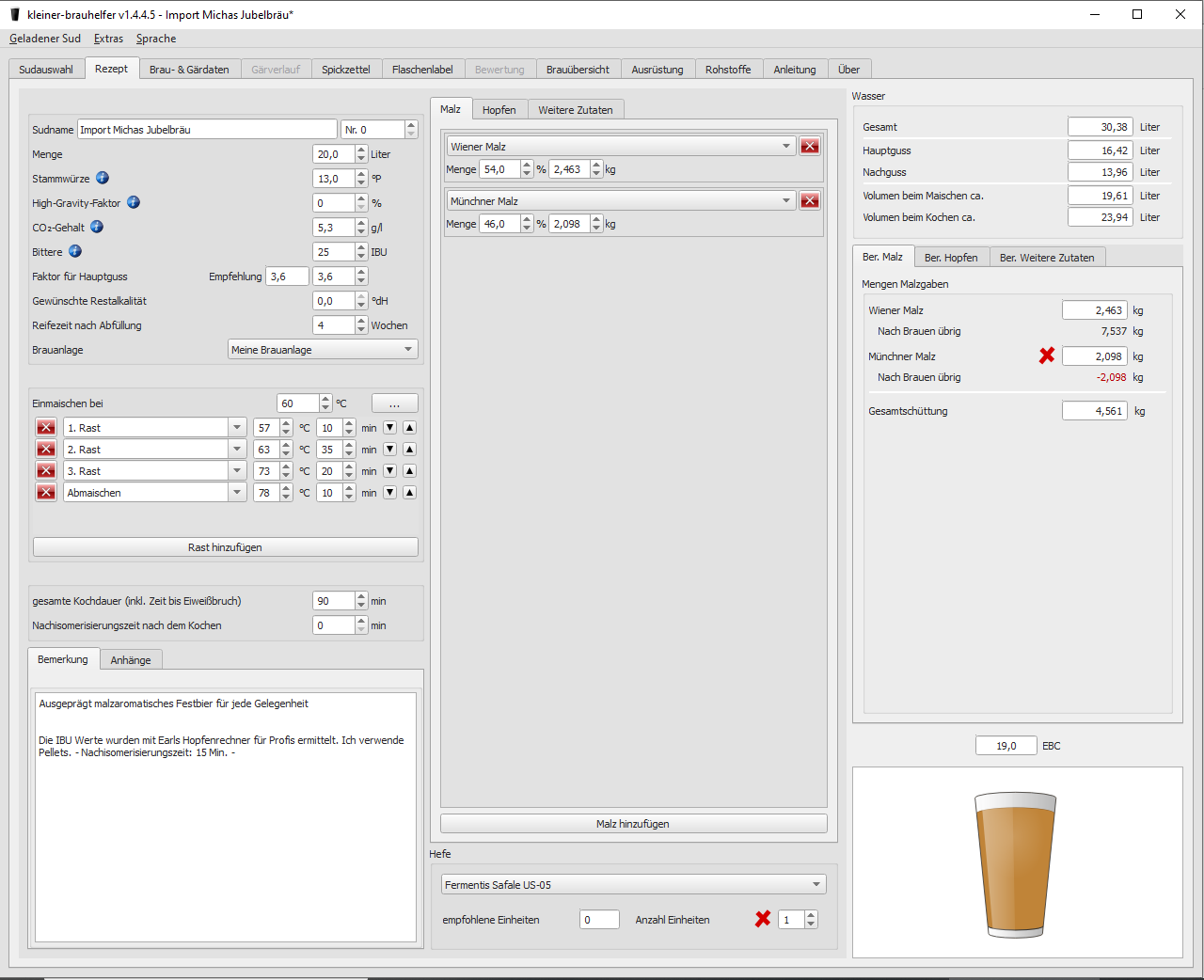Remove the Abmaischen step with red X
The height and width of the screenshot is (980, 1204).
tap(46, 492)
